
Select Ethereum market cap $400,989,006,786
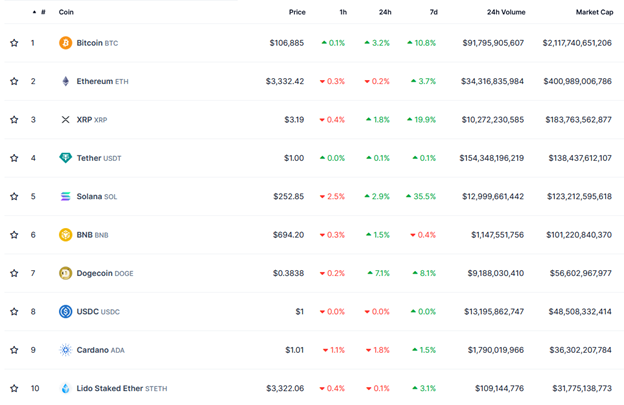[x=577, y=81]
